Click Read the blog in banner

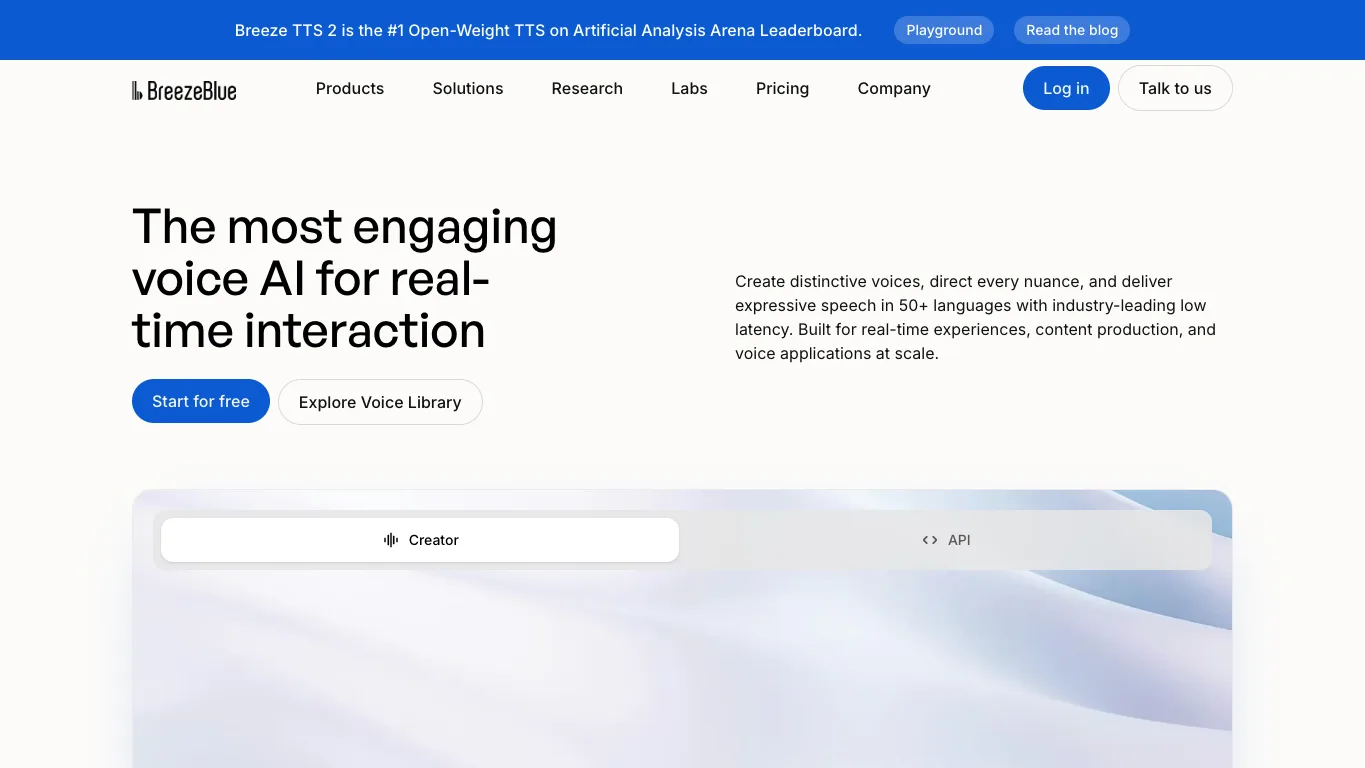[1072, 30]
